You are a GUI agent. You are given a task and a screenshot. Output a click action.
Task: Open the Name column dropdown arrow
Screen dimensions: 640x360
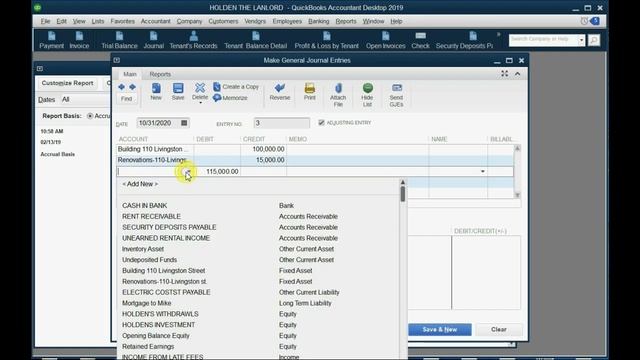(482, 171)
